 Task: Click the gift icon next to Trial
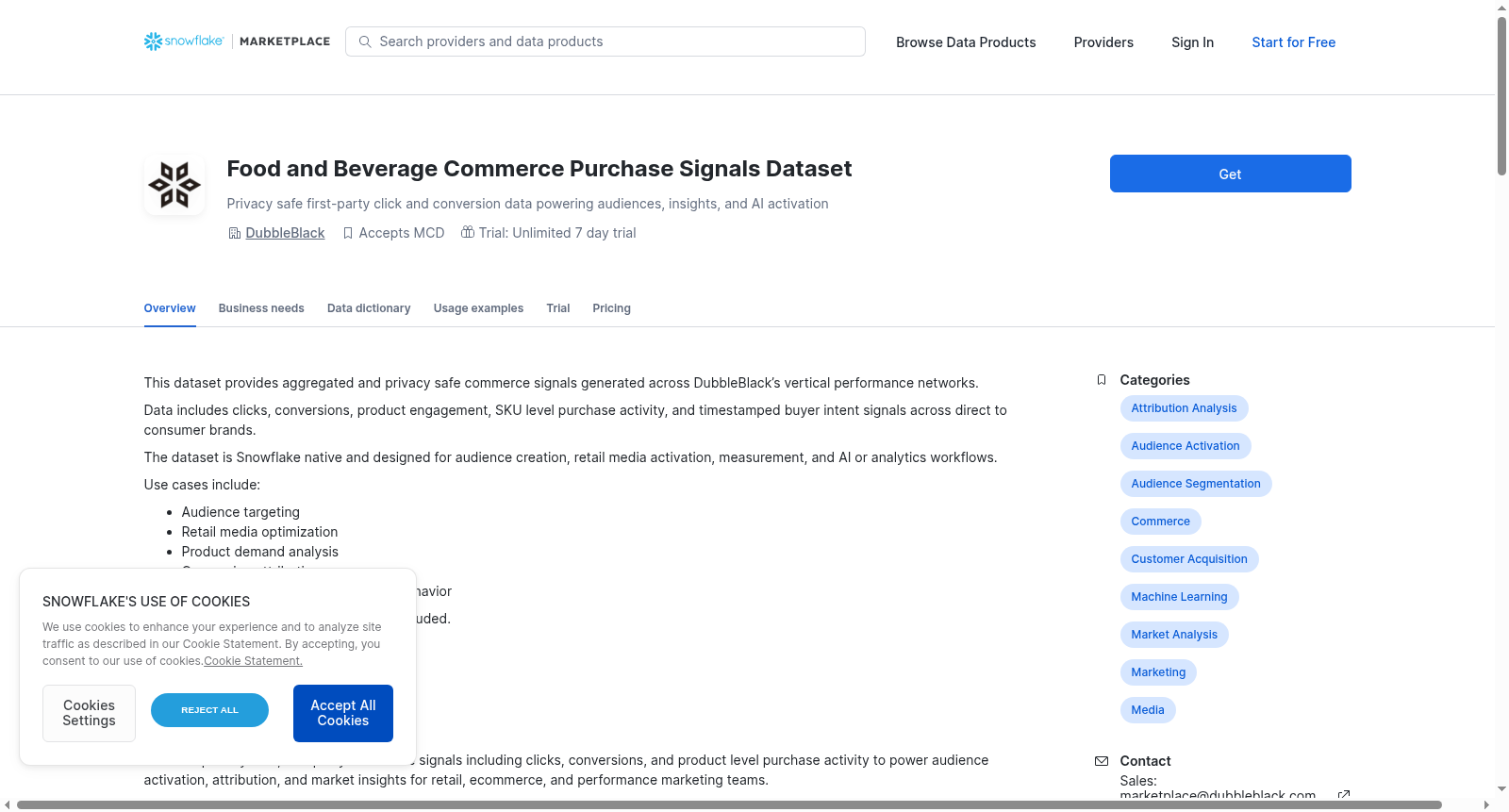click(468, 232)
